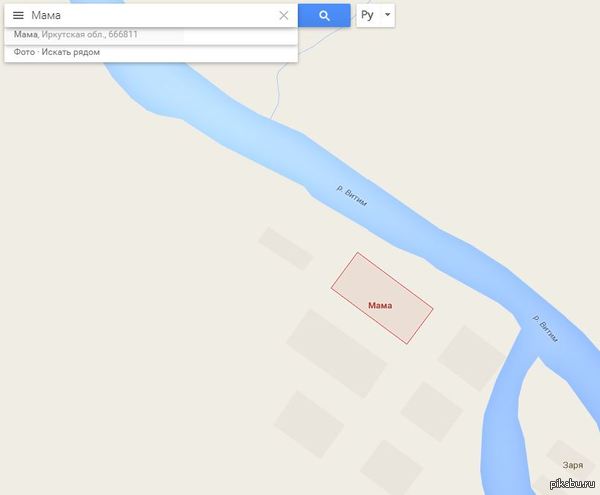Click the thin stream line above the river
600x495 pixels.
pos(277,88)
